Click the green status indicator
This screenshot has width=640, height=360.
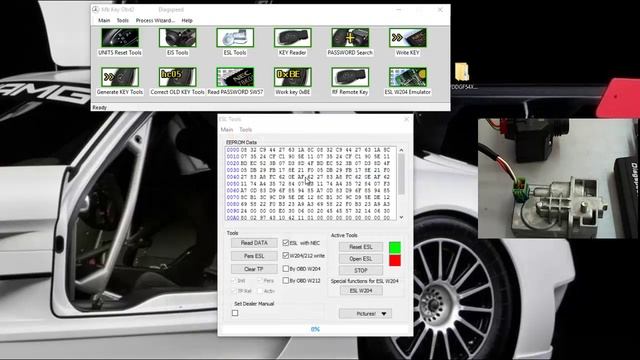coord(395,248)
